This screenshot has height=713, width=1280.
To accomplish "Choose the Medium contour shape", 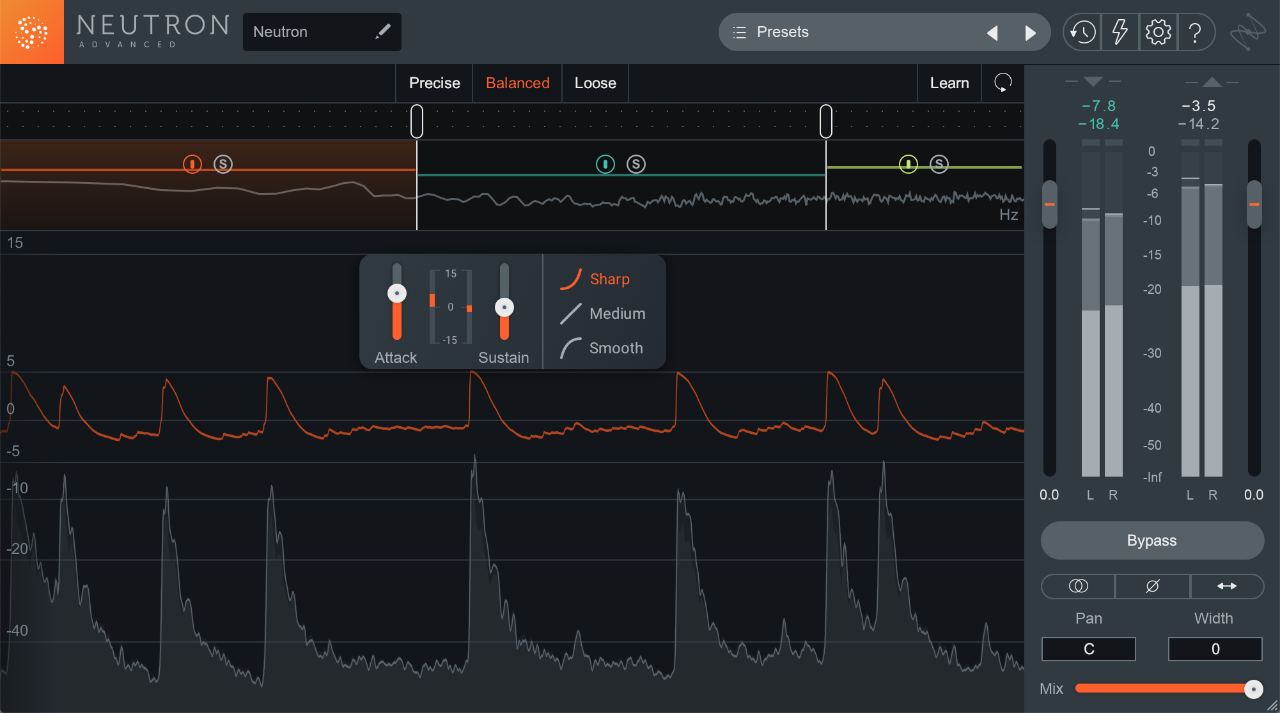I will [602, 313].
